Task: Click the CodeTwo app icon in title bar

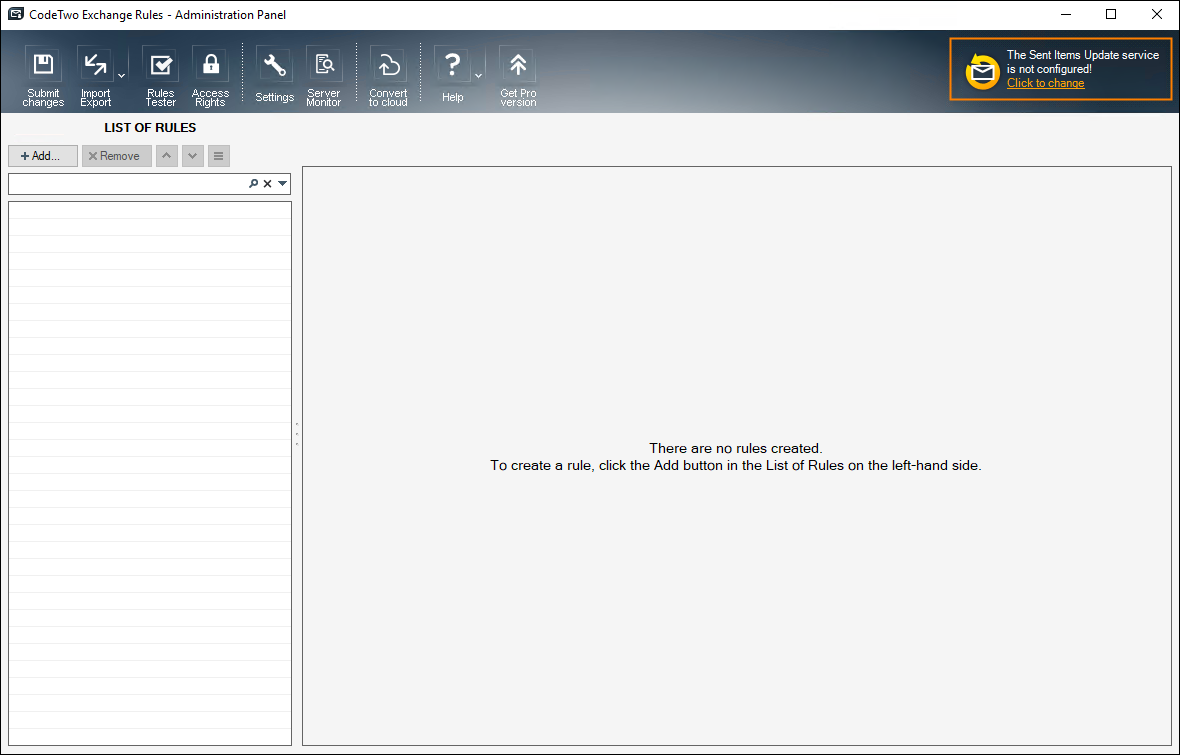Action: point(16,14)
